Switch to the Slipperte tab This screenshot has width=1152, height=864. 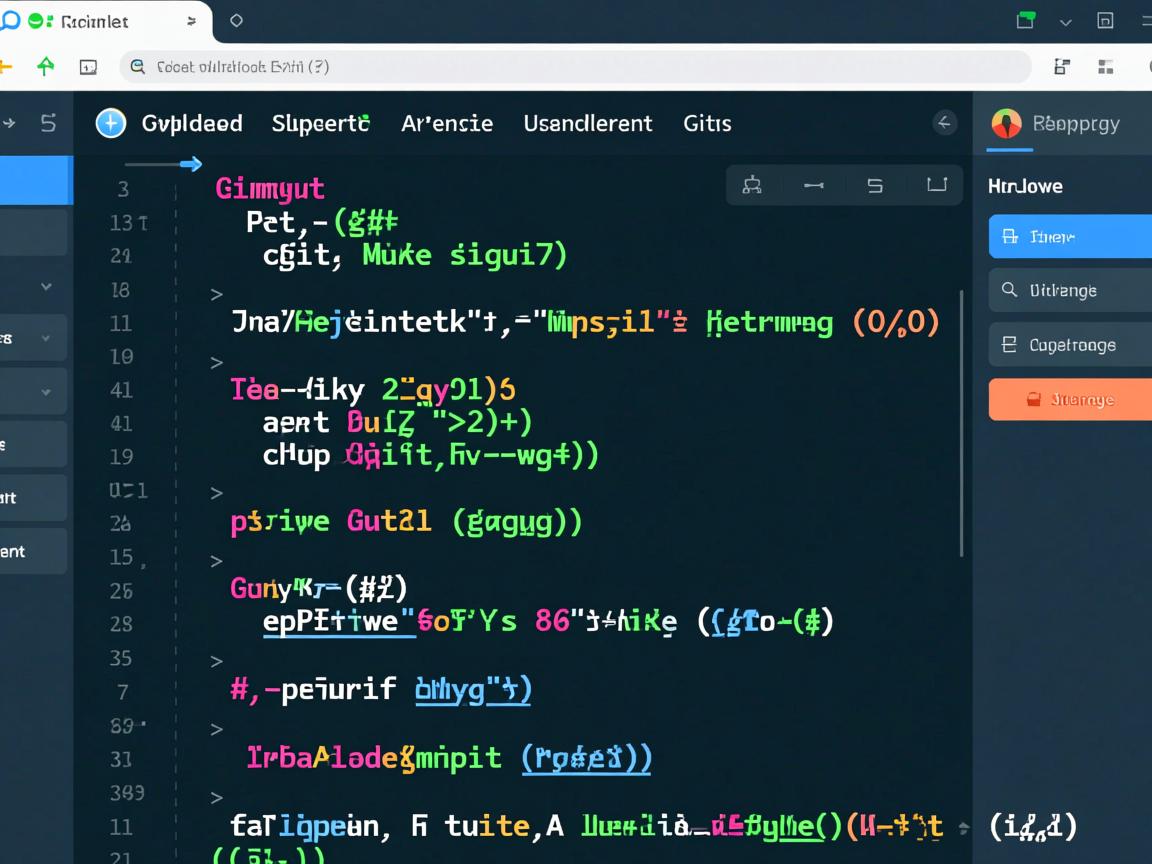coord(320,124)
